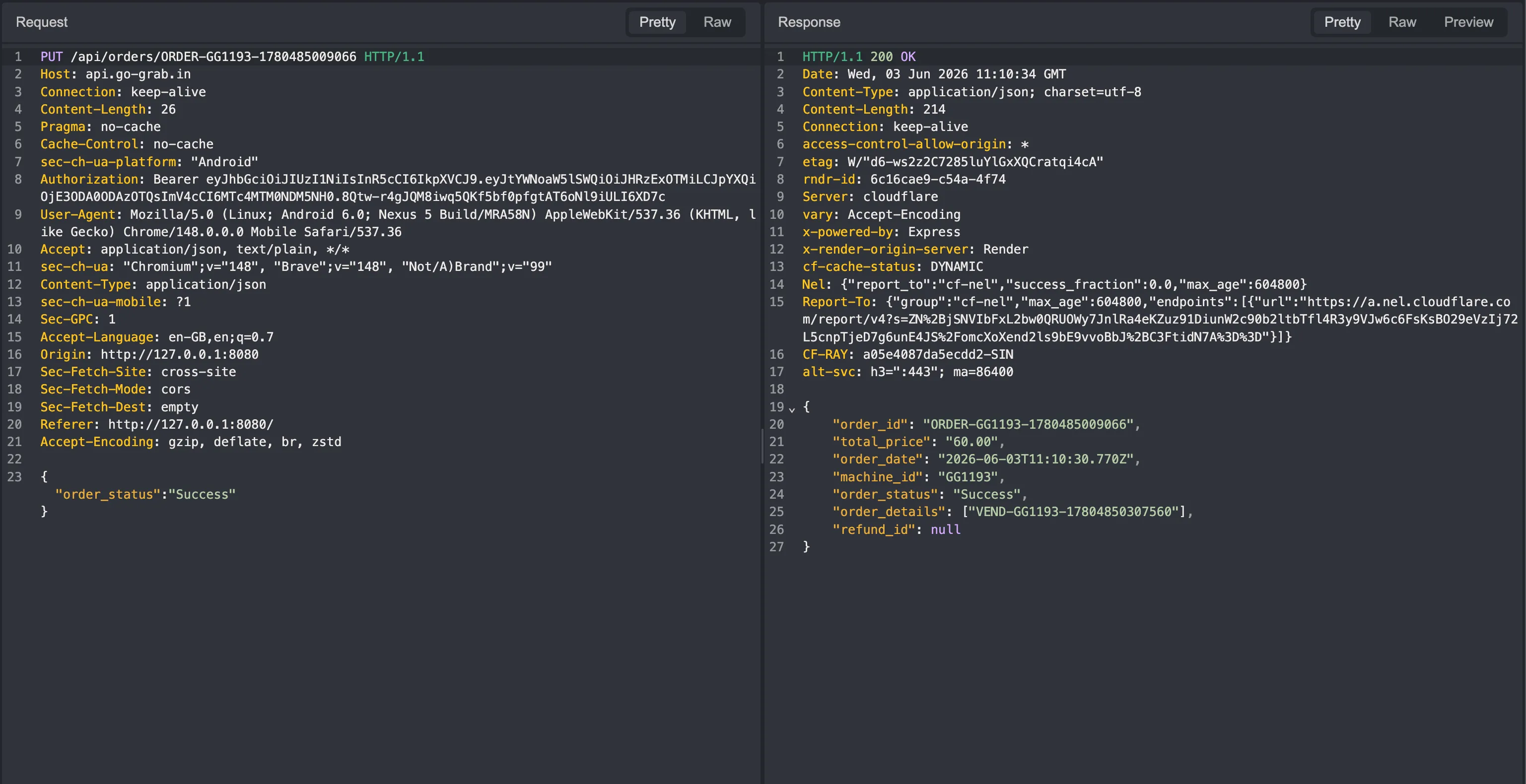This screenshot has height=784, width=1526.
Task: Select the Response Pretty tab
Action: pyautogui.click(x=1342, y=22)
